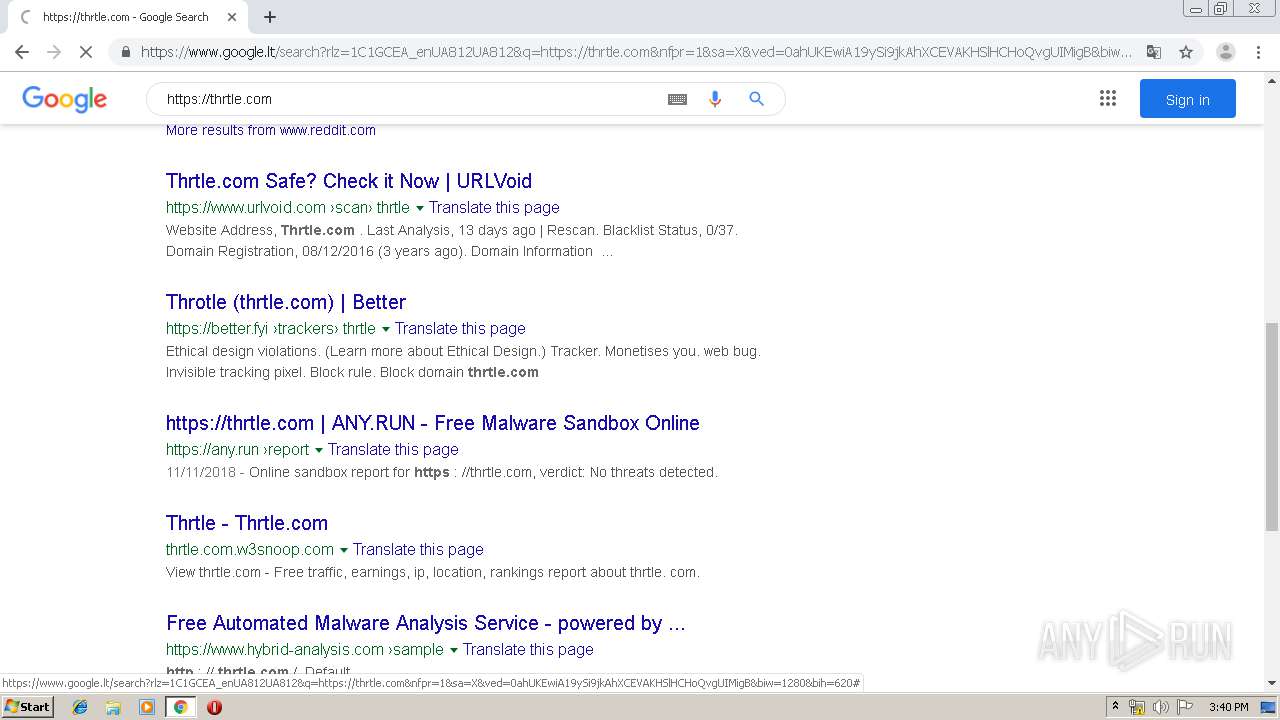Translate the any.run result page

tap(393, 450)
